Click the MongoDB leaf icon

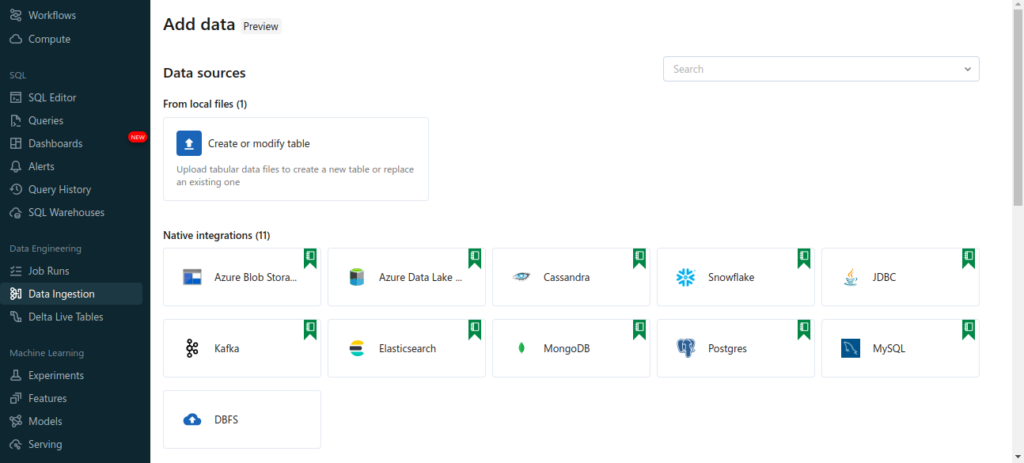(x=521, y=348)
